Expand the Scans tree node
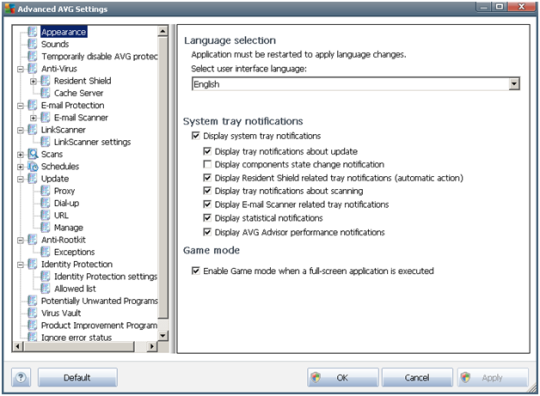The width and height of the screenshot is (540, 396). pos(20,155)
